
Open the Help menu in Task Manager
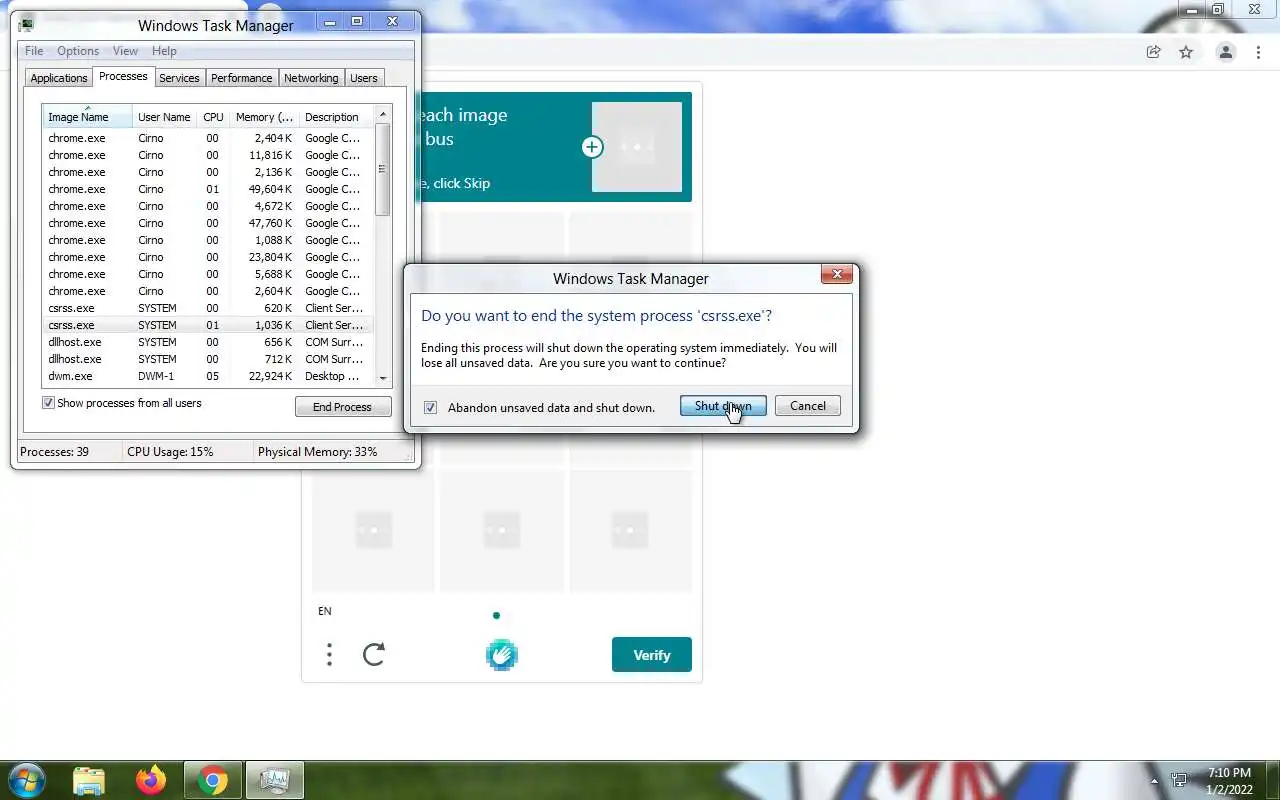pyautogui.click(x=164, y=51)
